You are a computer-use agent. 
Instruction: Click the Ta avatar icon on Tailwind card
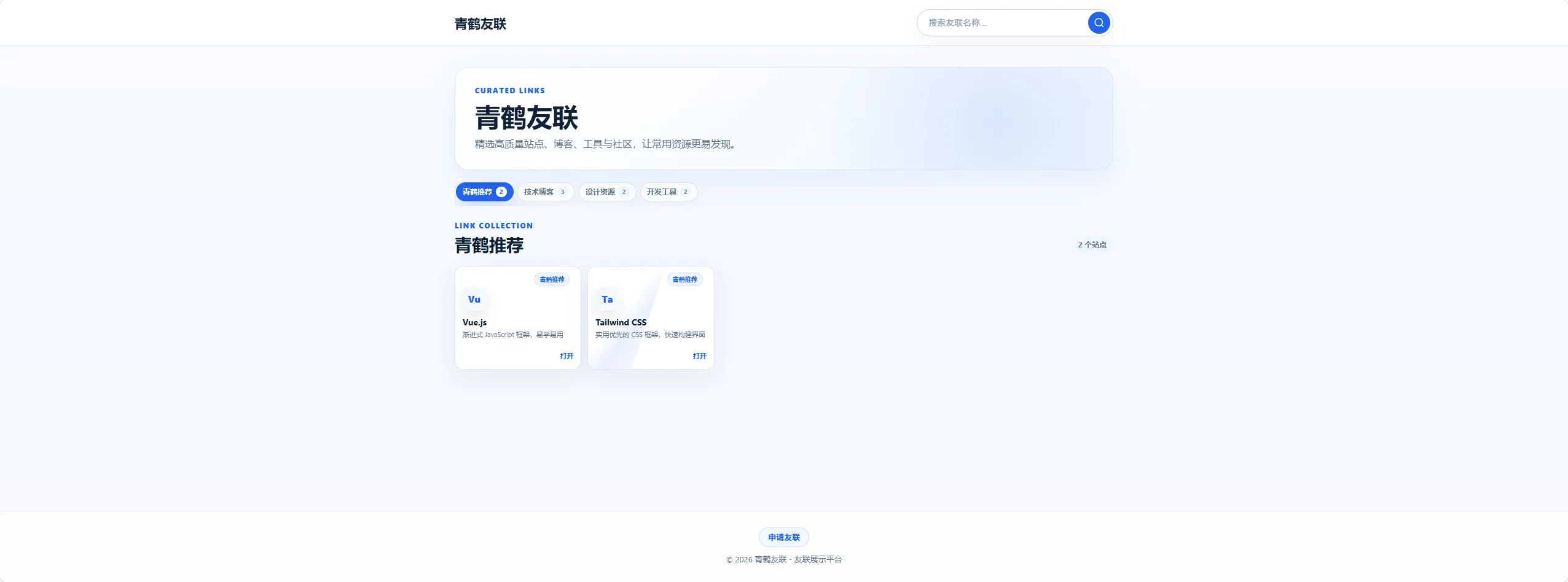click(607, 300)
